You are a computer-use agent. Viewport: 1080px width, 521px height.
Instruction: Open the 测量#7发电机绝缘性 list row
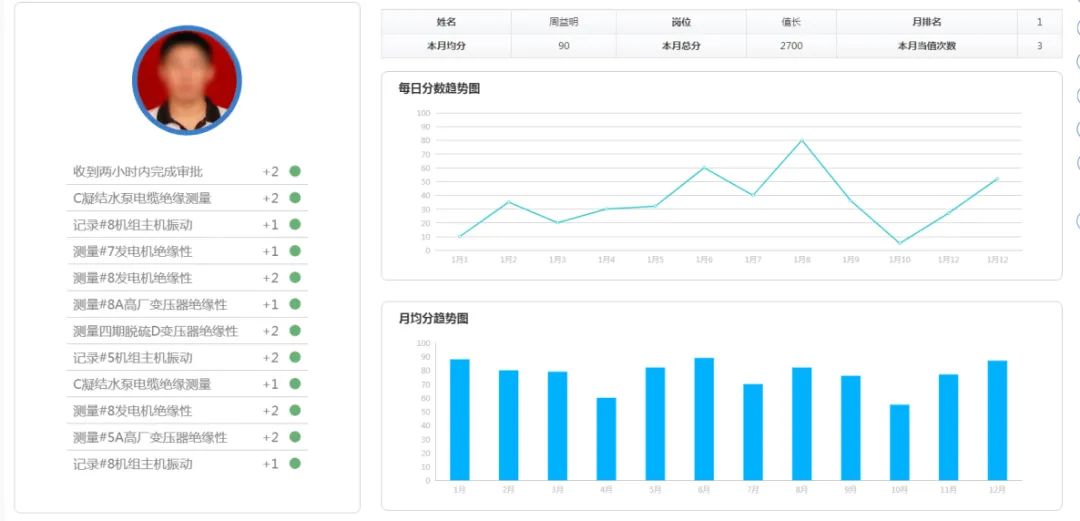coord(132,251)
